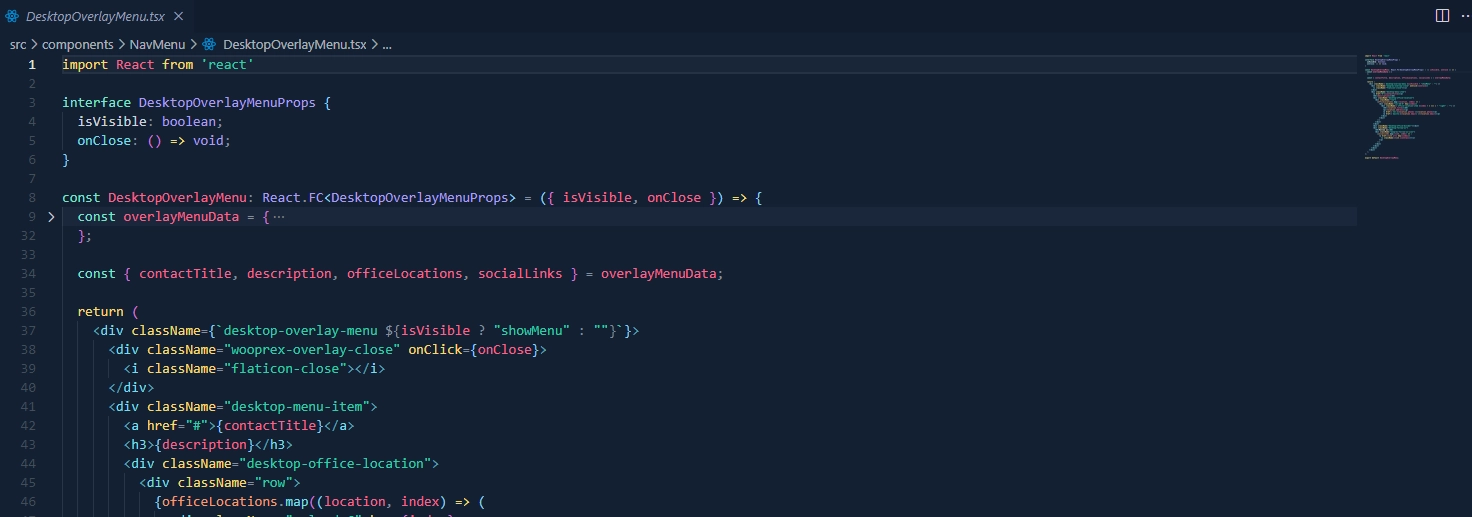
Task: Open the src breadcrumb segment
Action: tap(18, 45)
